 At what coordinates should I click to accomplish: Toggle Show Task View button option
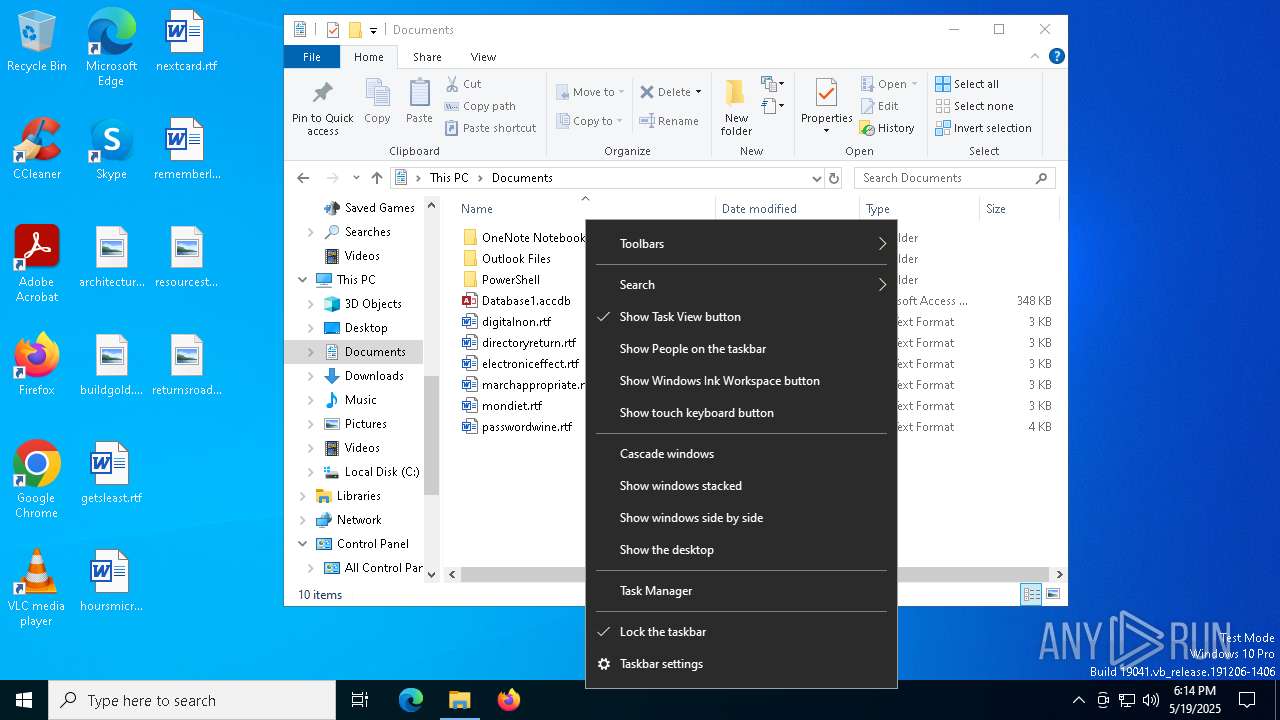pyautogui.click(x=741, y=317)
